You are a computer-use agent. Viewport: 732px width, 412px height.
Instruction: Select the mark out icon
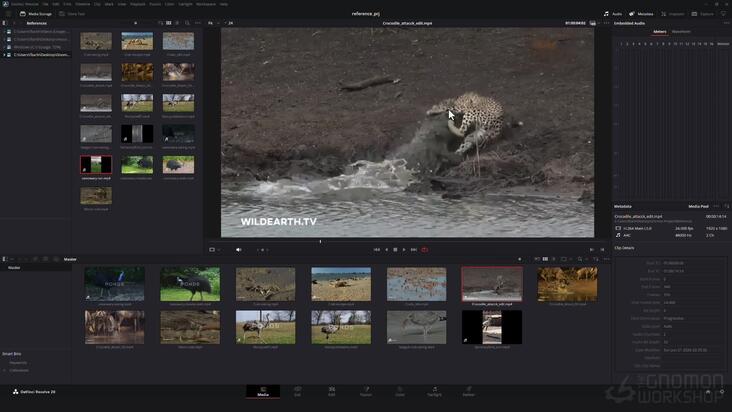point(602,250)
